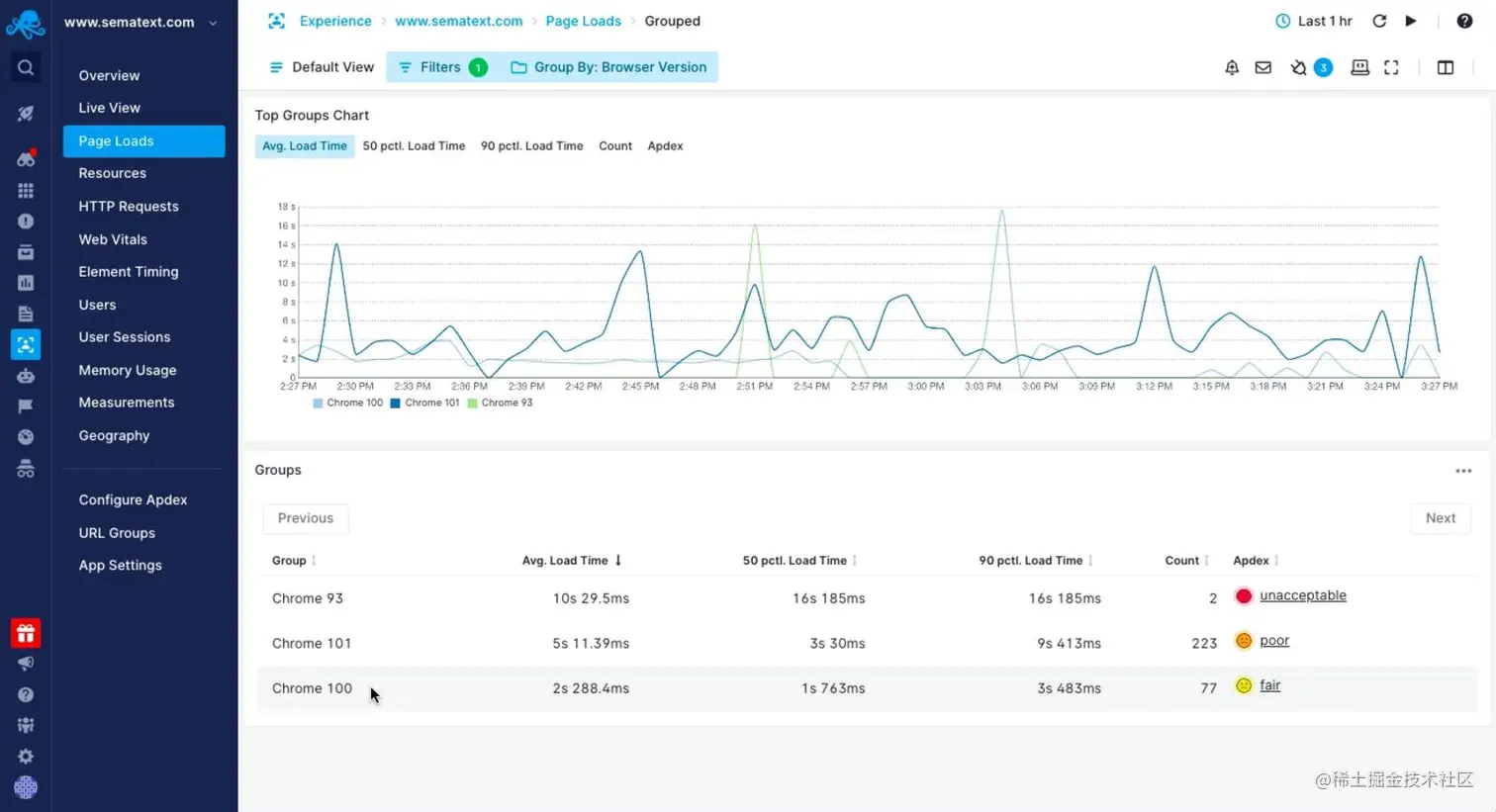Switch the chart to the Apdex tab
The height and width of the screenshot is (812, 1496).
tap(665, 146)
